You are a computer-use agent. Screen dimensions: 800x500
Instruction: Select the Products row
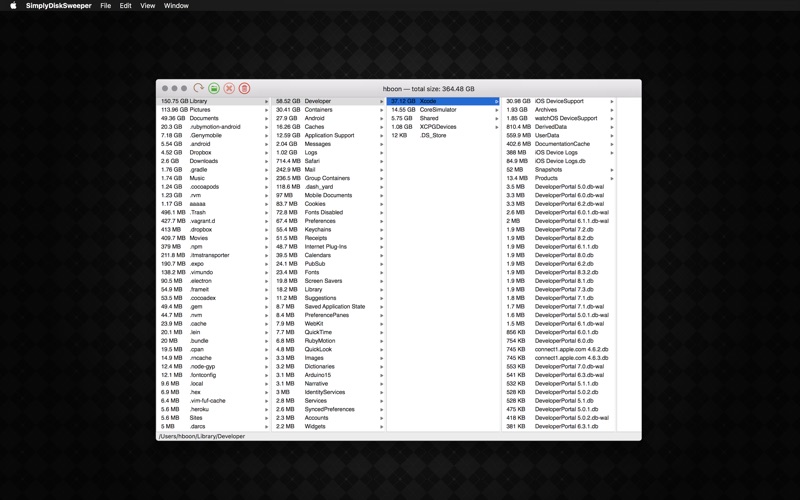click(559, 178)
